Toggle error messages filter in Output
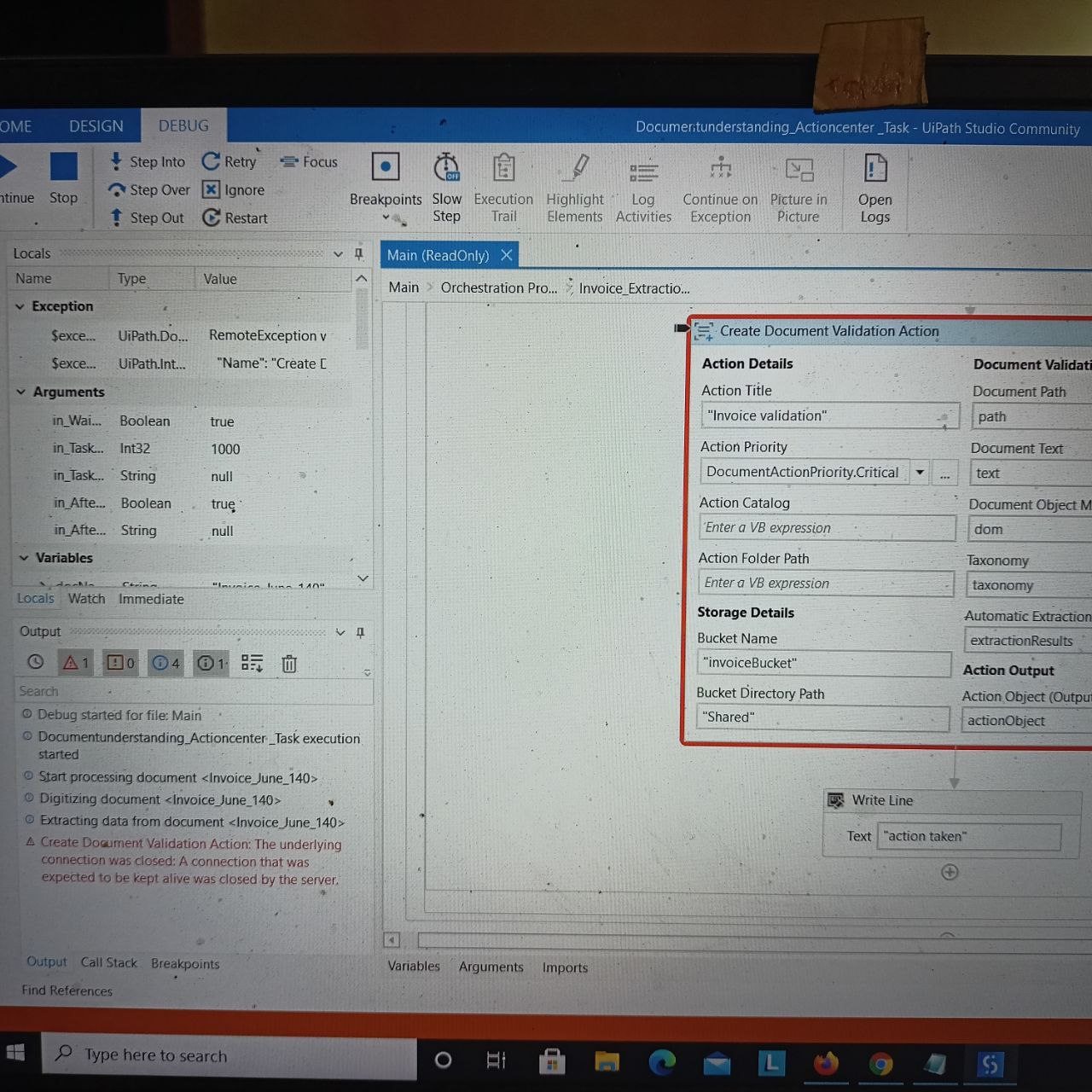 point(76,662)
